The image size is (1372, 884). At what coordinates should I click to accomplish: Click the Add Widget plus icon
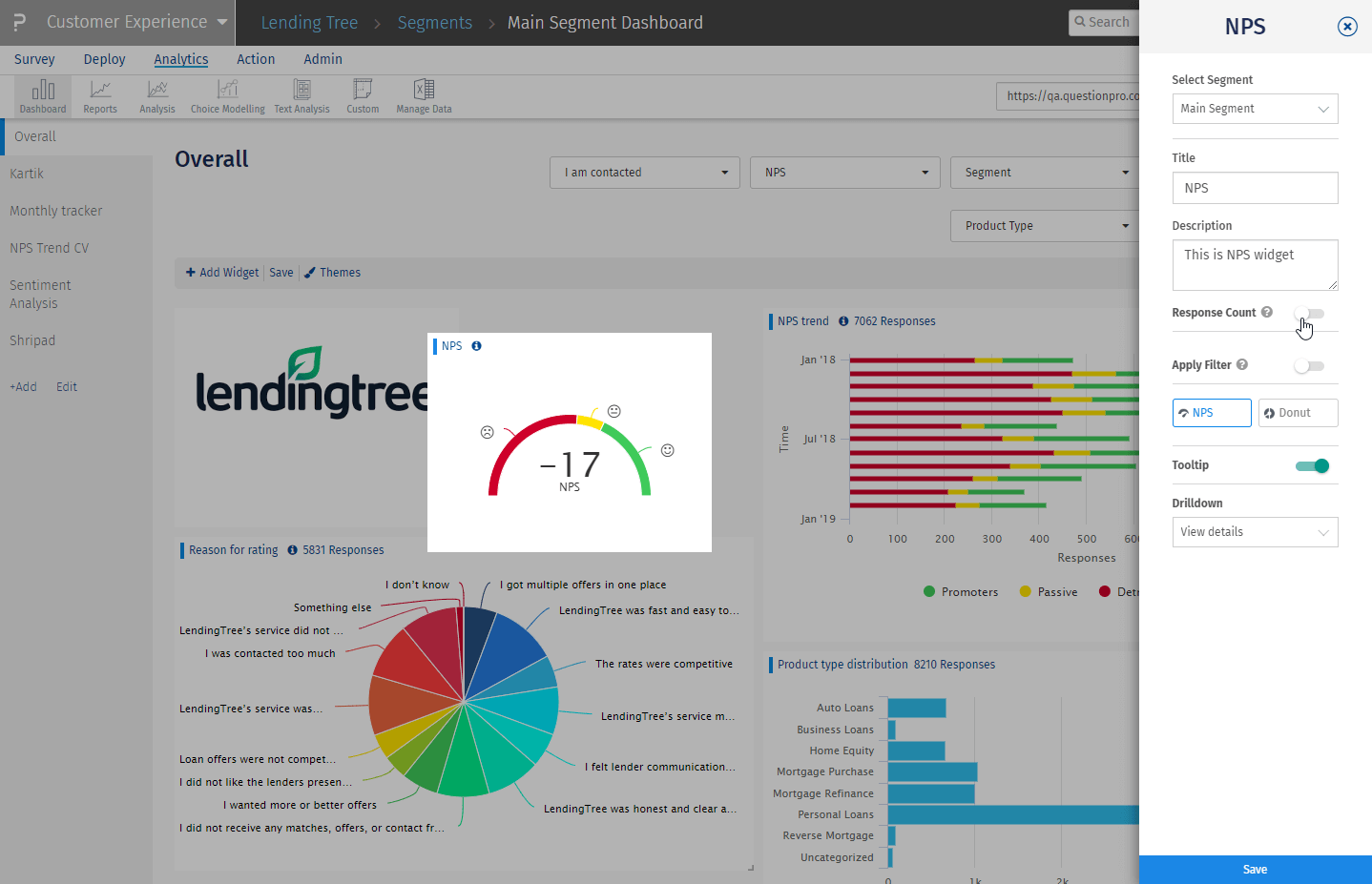tap(191, 273)
